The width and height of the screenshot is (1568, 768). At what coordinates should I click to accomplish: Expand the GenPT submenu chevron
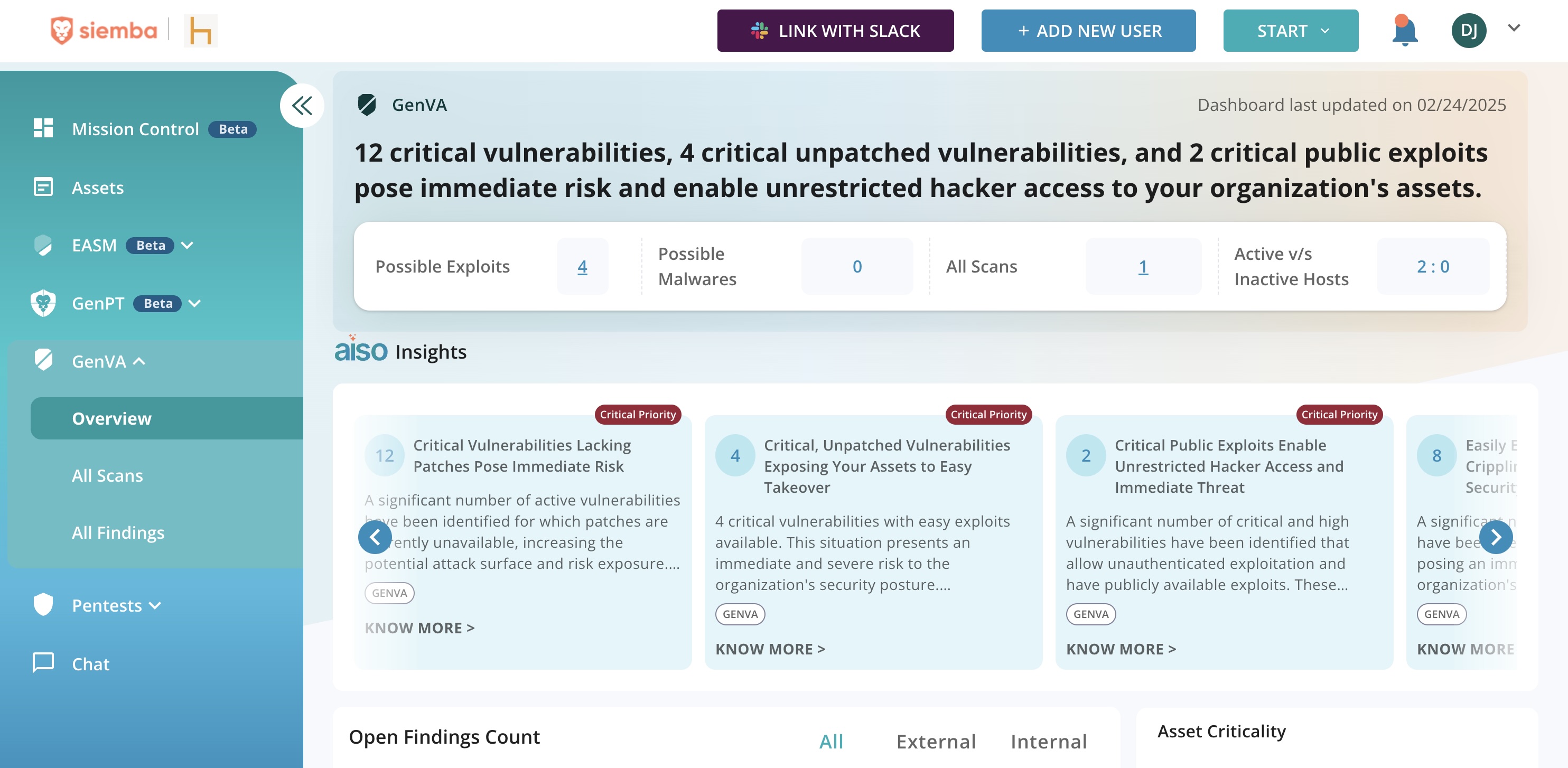[x=195, y=303]
